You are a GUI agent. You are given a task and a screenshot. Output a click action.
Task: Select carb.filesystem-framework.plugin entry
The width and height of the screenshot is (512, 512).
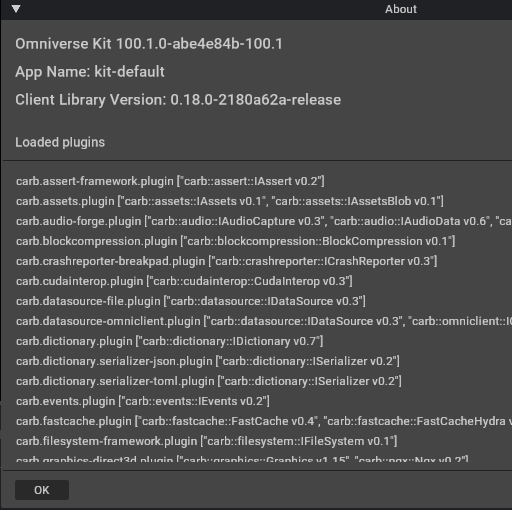(x=206, y=441)
